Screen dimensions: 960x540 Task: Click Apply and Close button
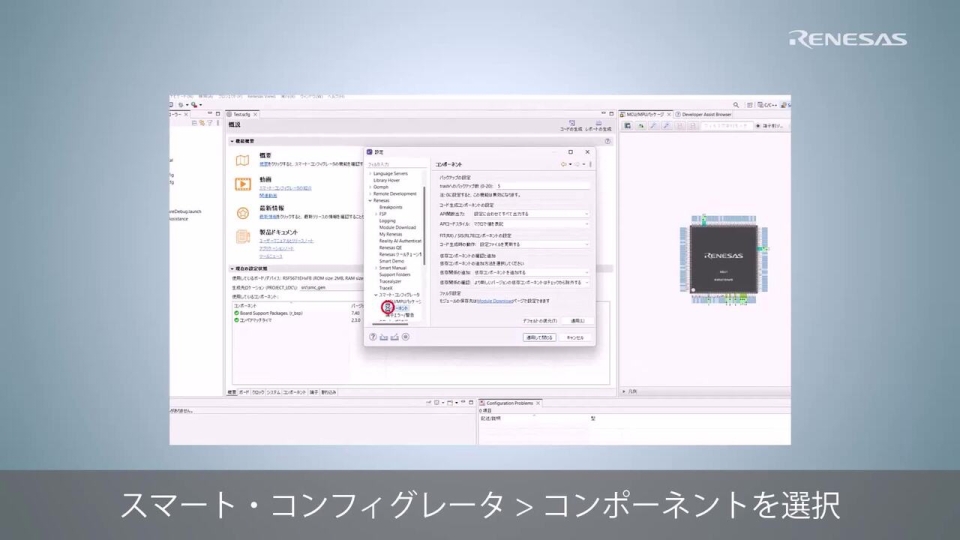pyautogui.click(x=539, y=337)
